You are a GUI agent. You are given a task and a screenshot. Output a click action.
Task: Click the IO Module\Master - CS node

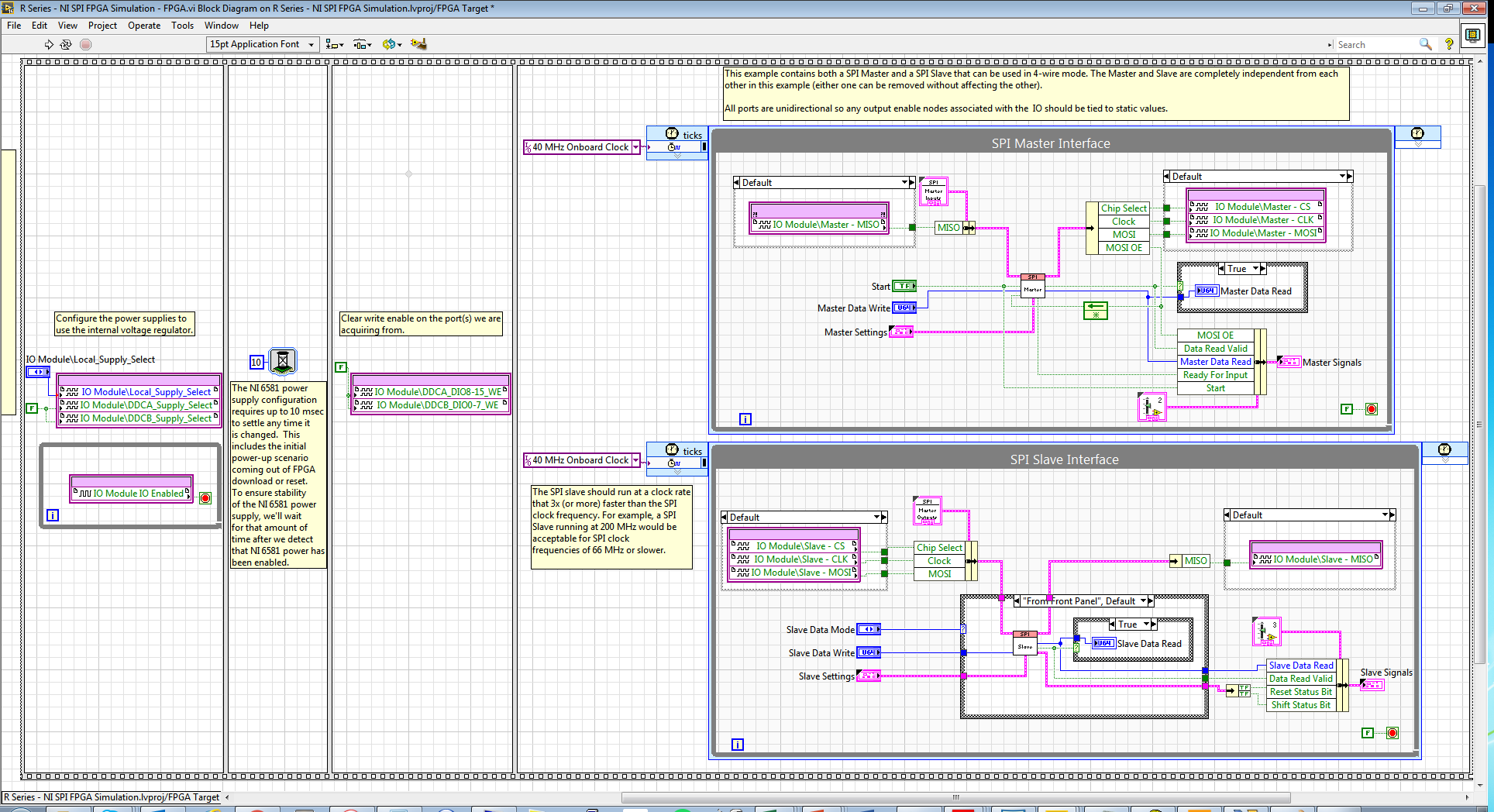pos(1255,207)
